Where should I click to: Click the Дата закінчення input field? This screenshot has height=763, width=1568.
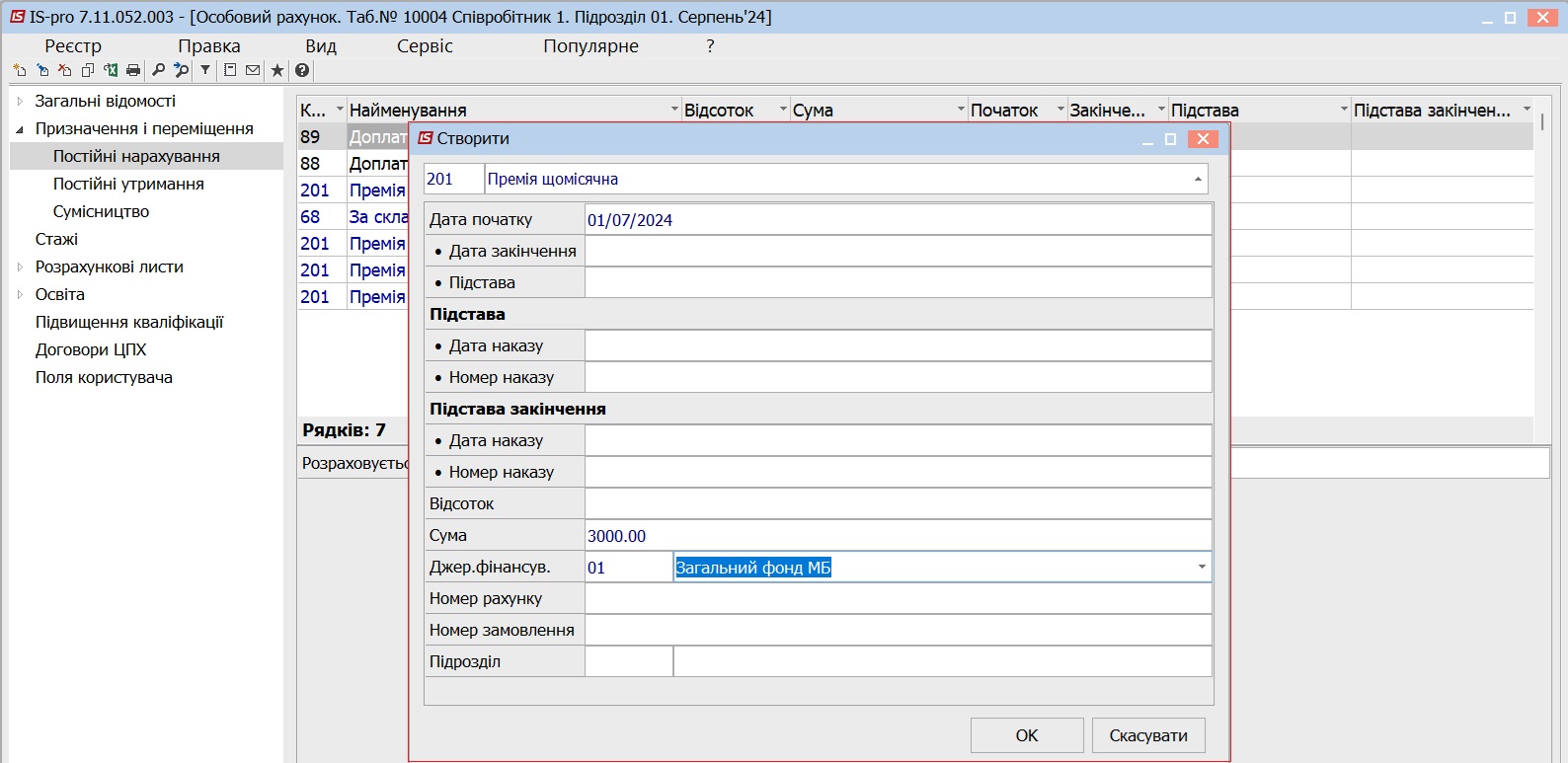point(898,251)
